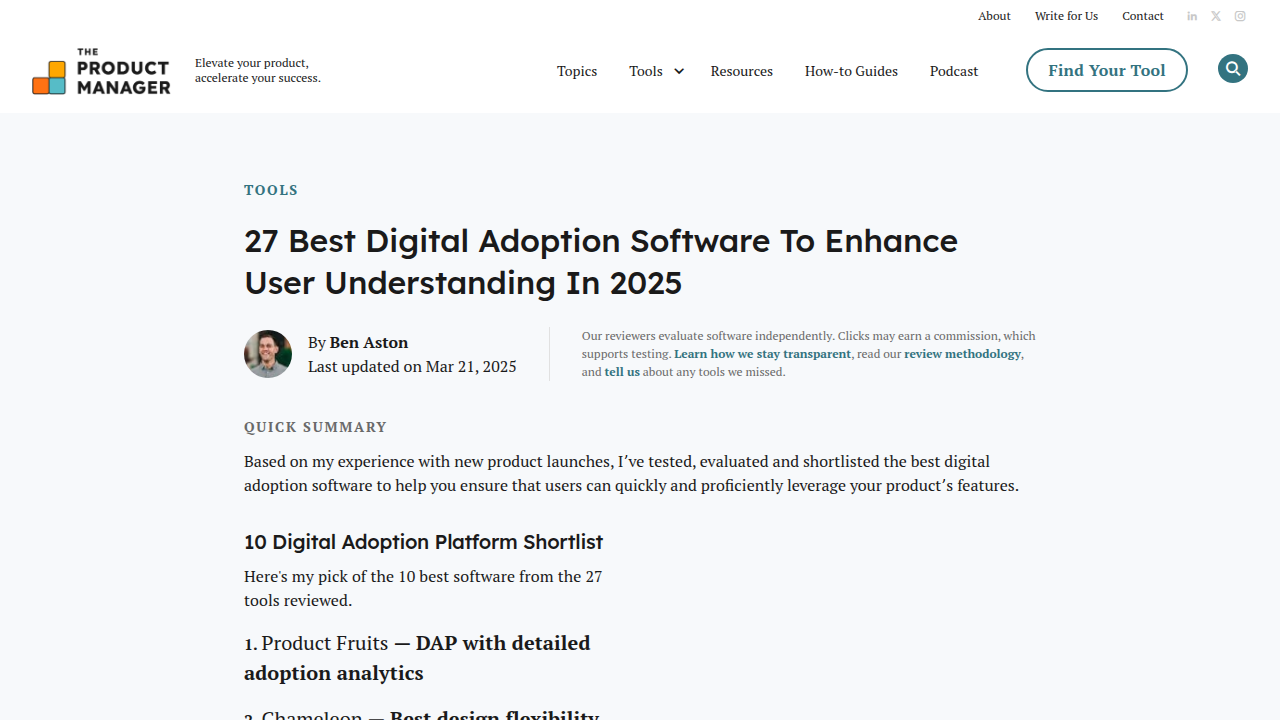Click the article title heading
This screenshot has width=1280, height=720.
click(x=601, y=262)
